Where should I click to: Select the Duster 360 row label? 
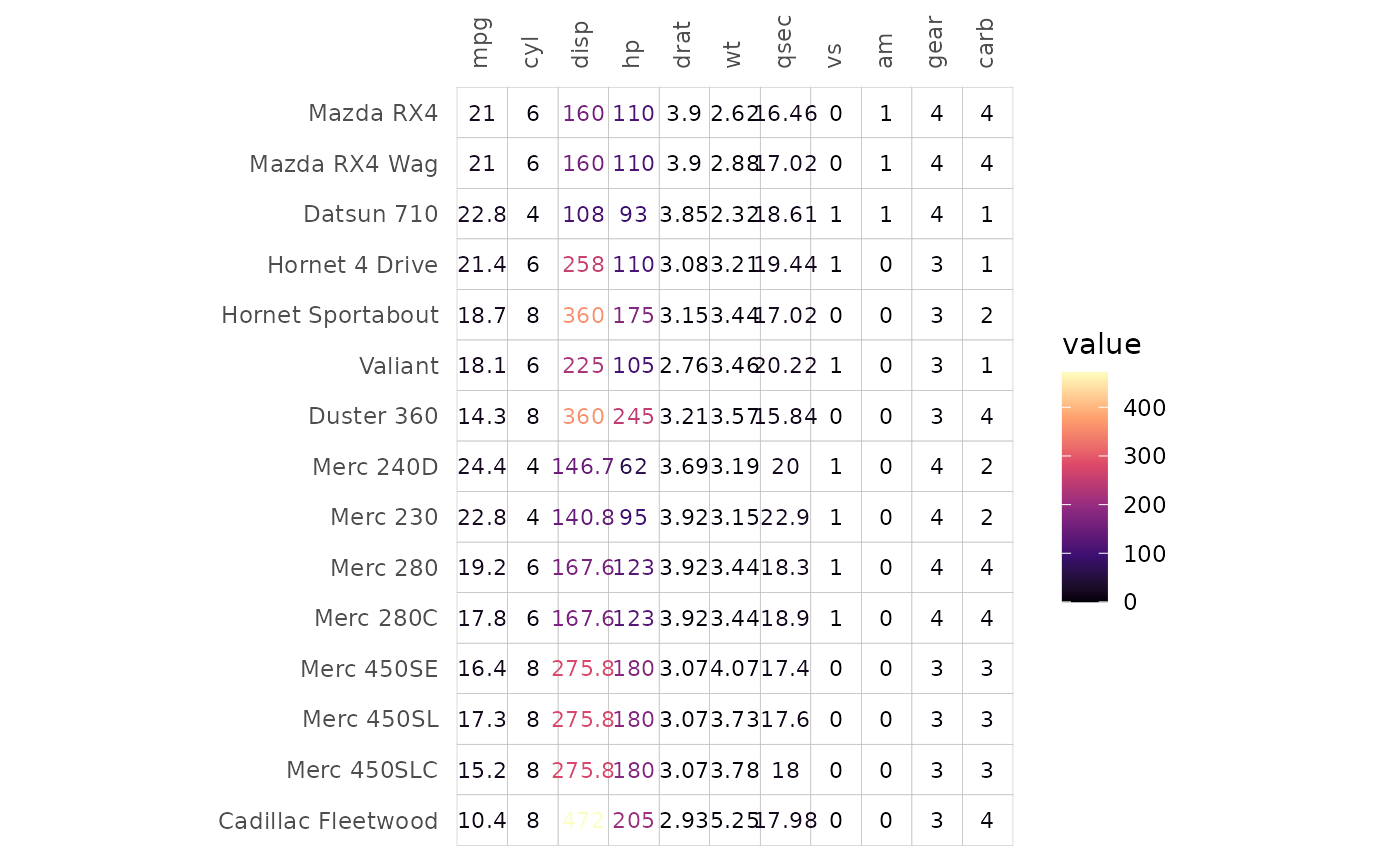tap(373, 416)
